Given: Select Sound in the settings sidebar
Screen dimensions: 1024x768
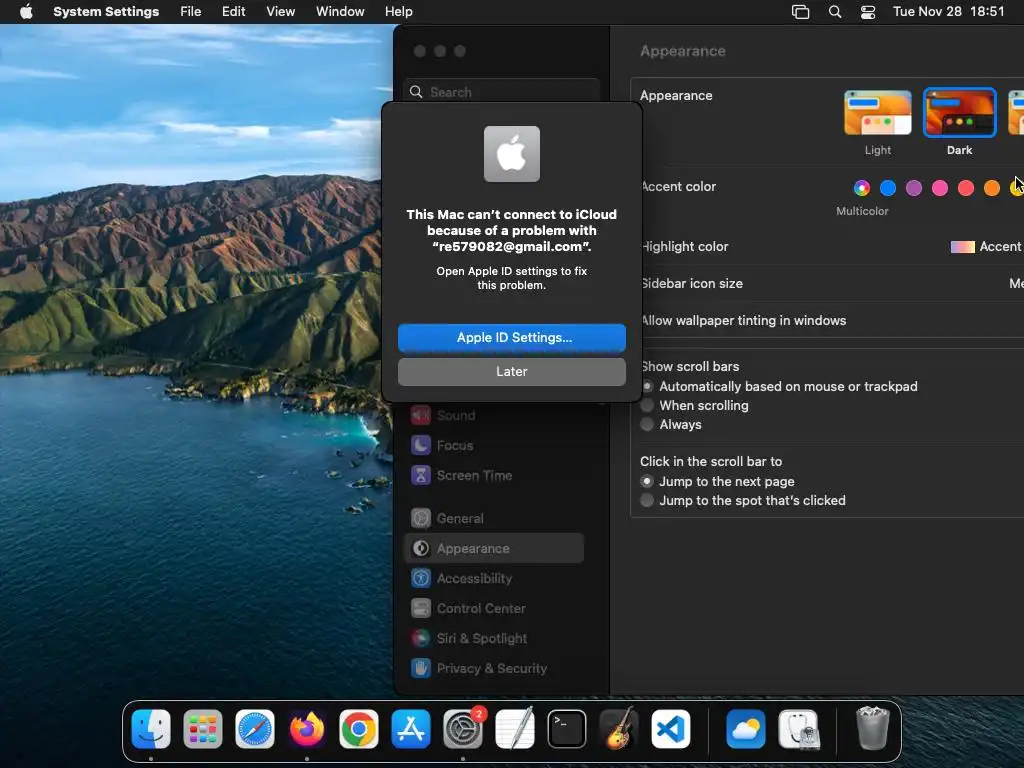Looking at the screenshot, I should (x=493, y=415).
